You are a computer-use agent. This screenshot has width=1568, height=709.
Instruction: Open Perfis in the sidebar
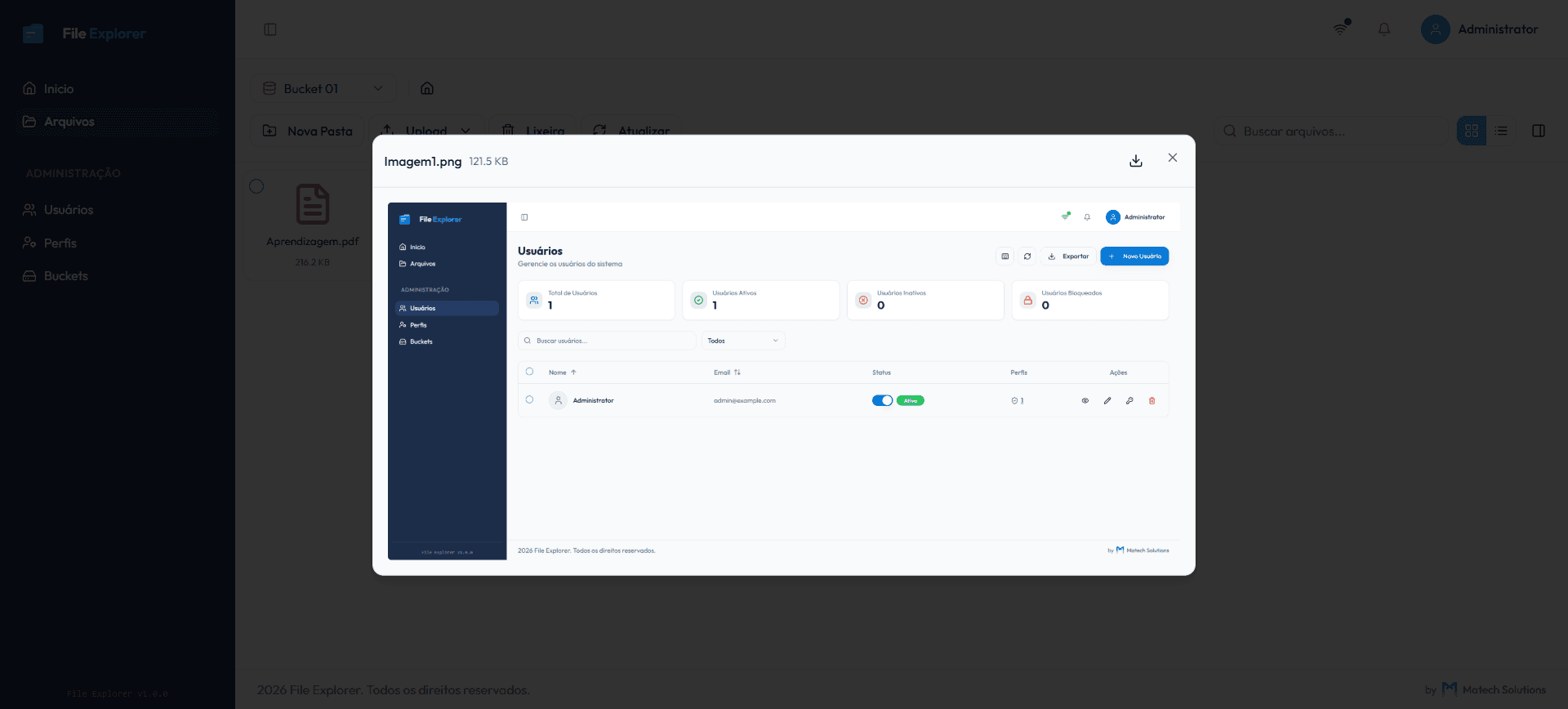click(118, 243)
